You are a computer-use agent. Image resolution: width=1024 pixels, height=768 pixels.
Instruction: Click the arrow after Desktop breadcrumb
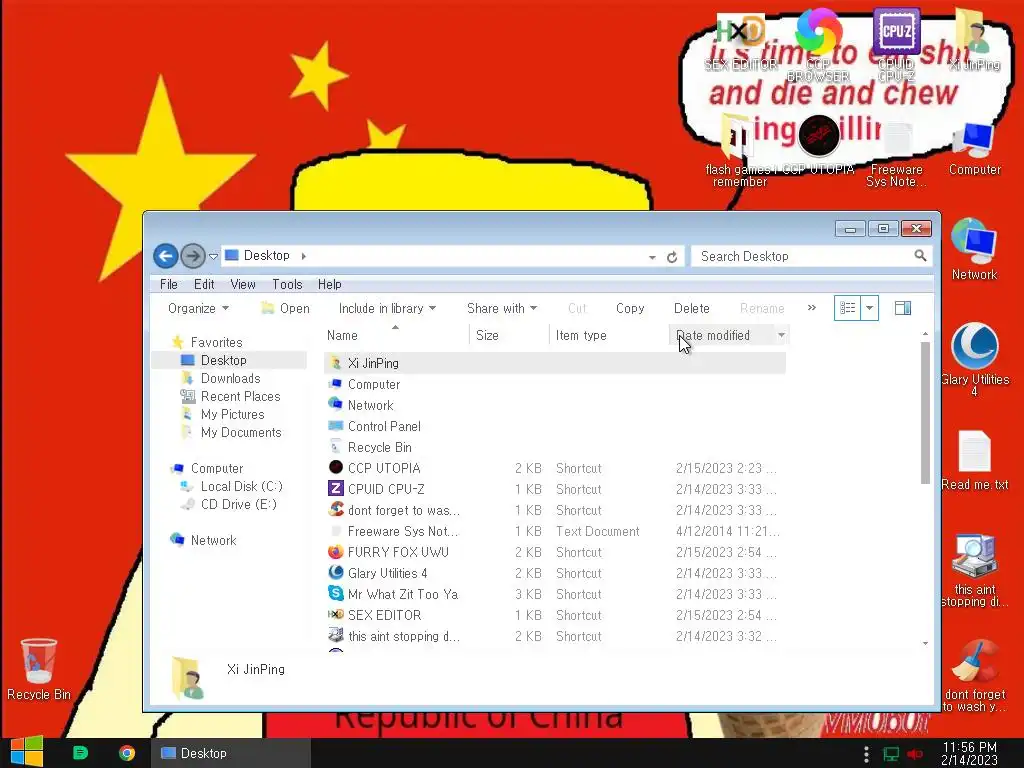[x=304, y=256]
